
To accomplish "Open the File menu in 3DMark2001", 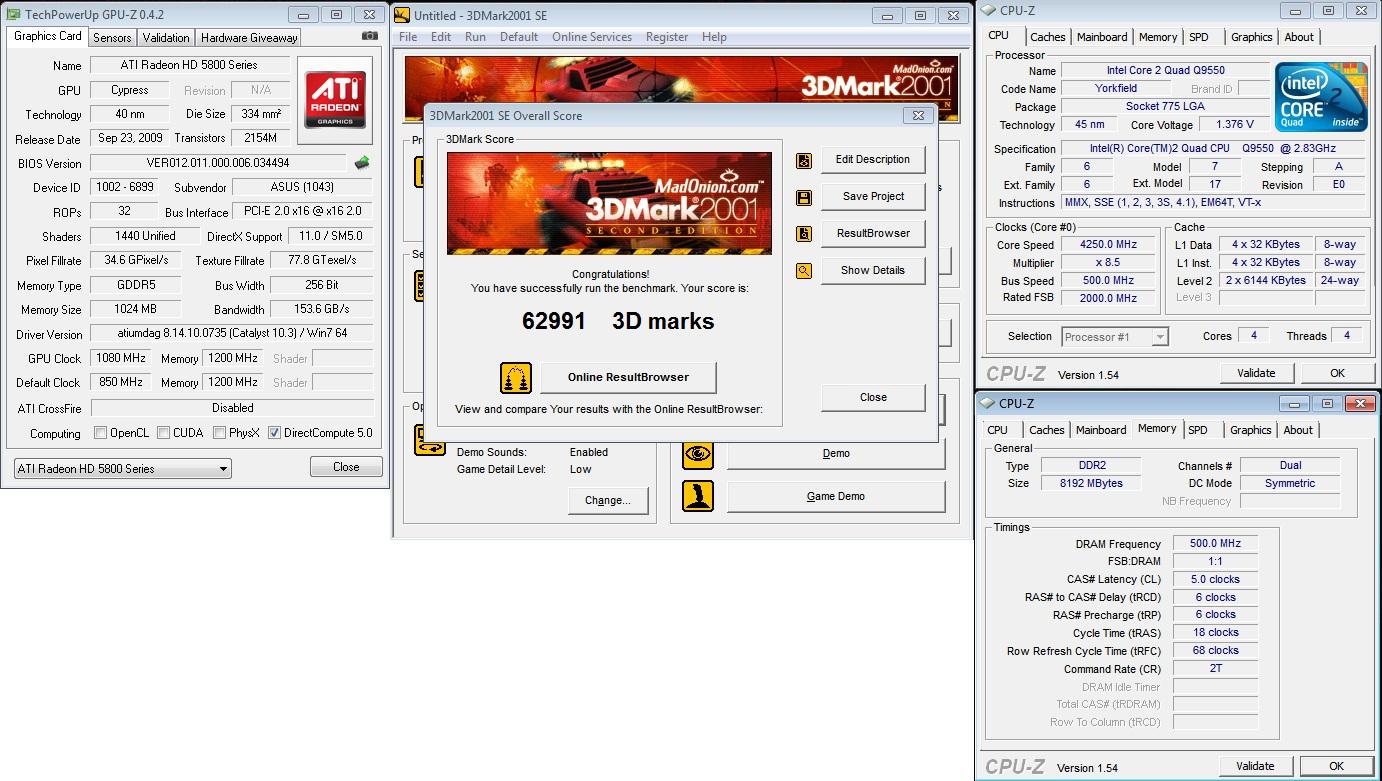I will (x=408, y=37).
